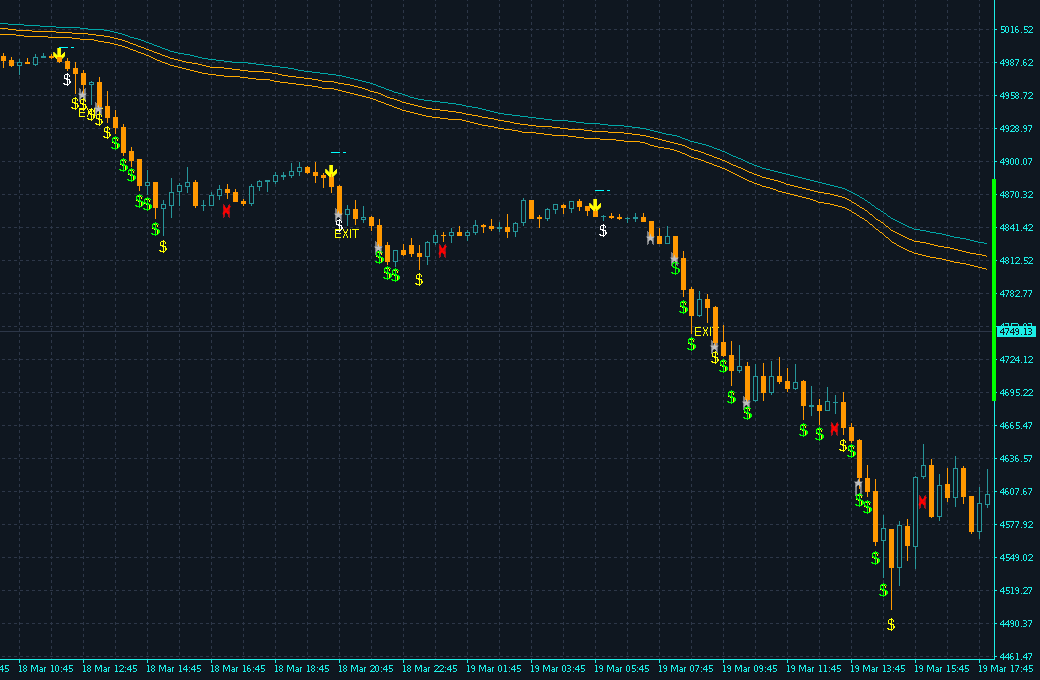Click the white $ marker below the 05:45 sell arrow
The width and height of the screenshot is (1040, 680).
coord(603,231)
